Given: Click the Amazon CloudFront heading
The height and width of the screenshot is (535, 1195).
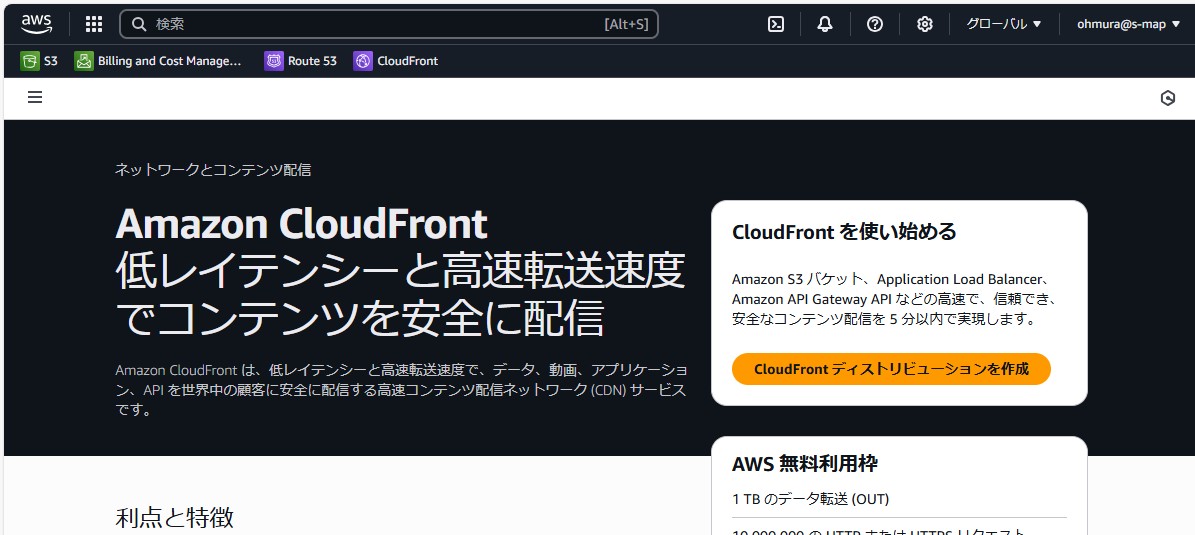Looking at the screenshot, I should point(301,223).
